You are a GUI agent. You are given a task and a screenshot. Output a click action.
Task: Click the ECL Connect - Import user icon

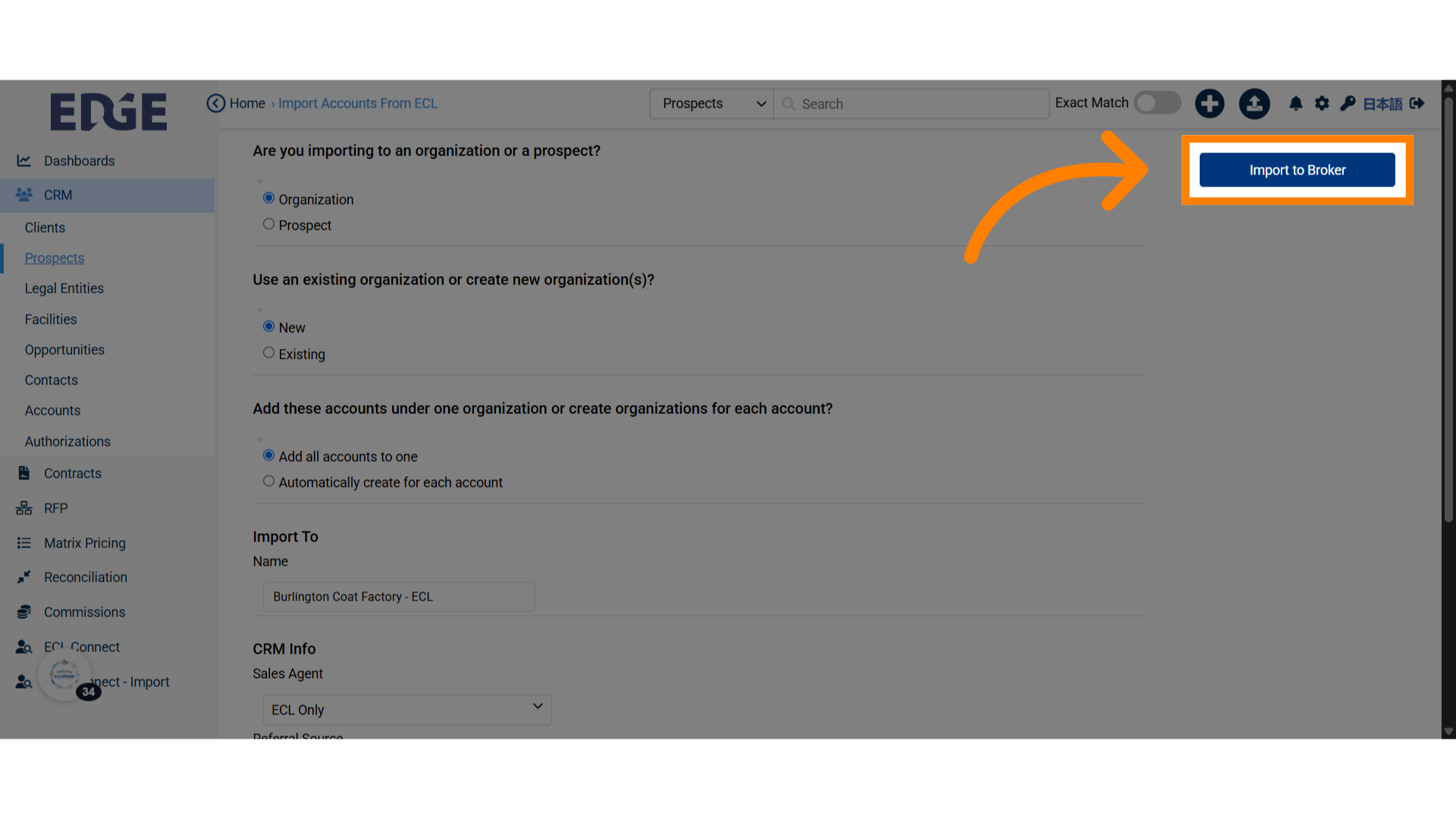[24, 682]
